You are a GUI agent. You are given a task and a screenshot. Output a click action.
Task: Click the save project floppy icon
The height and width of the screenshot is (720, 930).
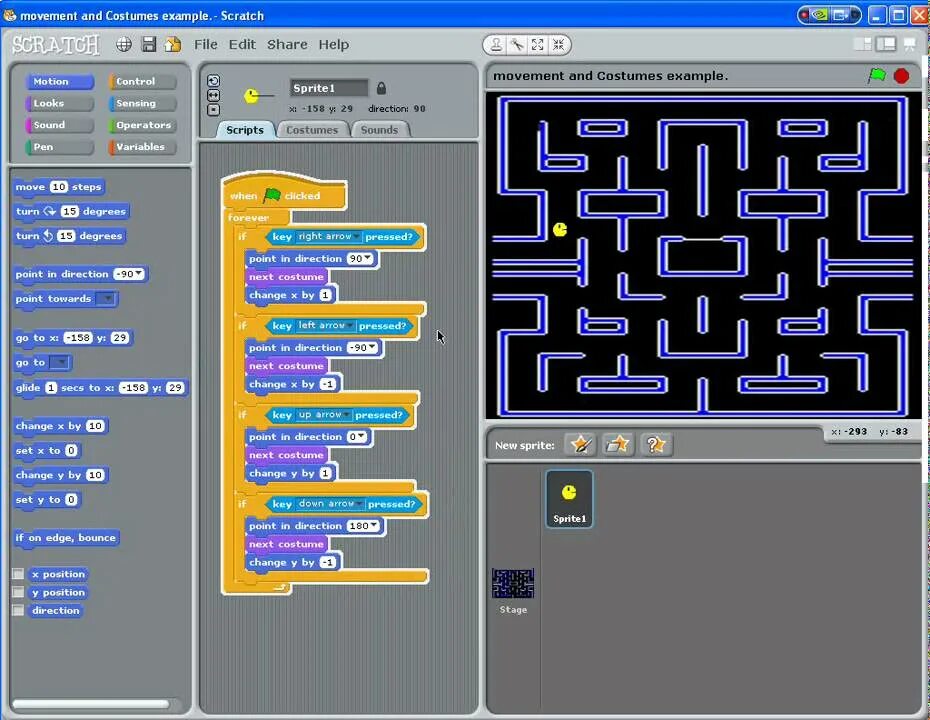pos(149,44)
